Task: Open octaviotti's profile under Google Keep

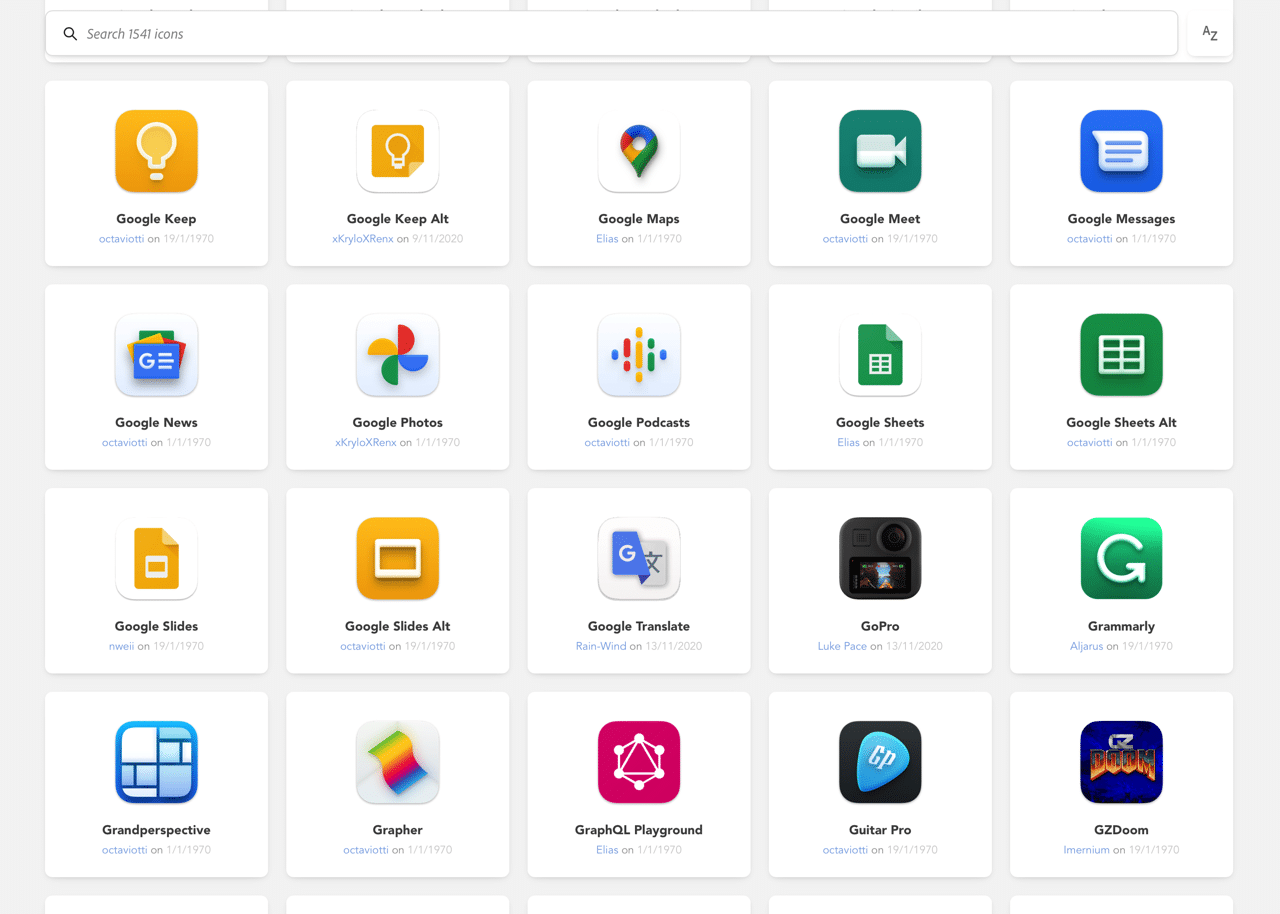Action: (122, 239)
